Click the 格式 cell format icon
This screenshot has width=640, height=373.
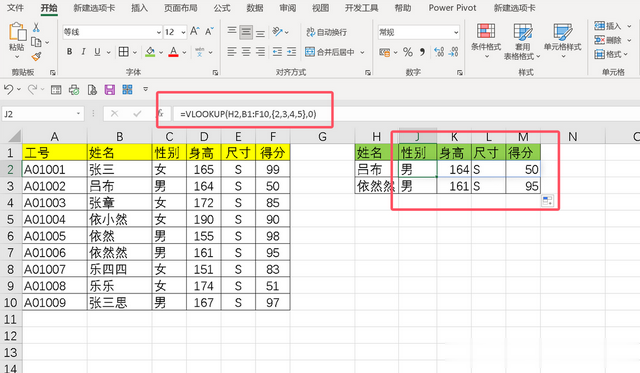coord(600,54)
